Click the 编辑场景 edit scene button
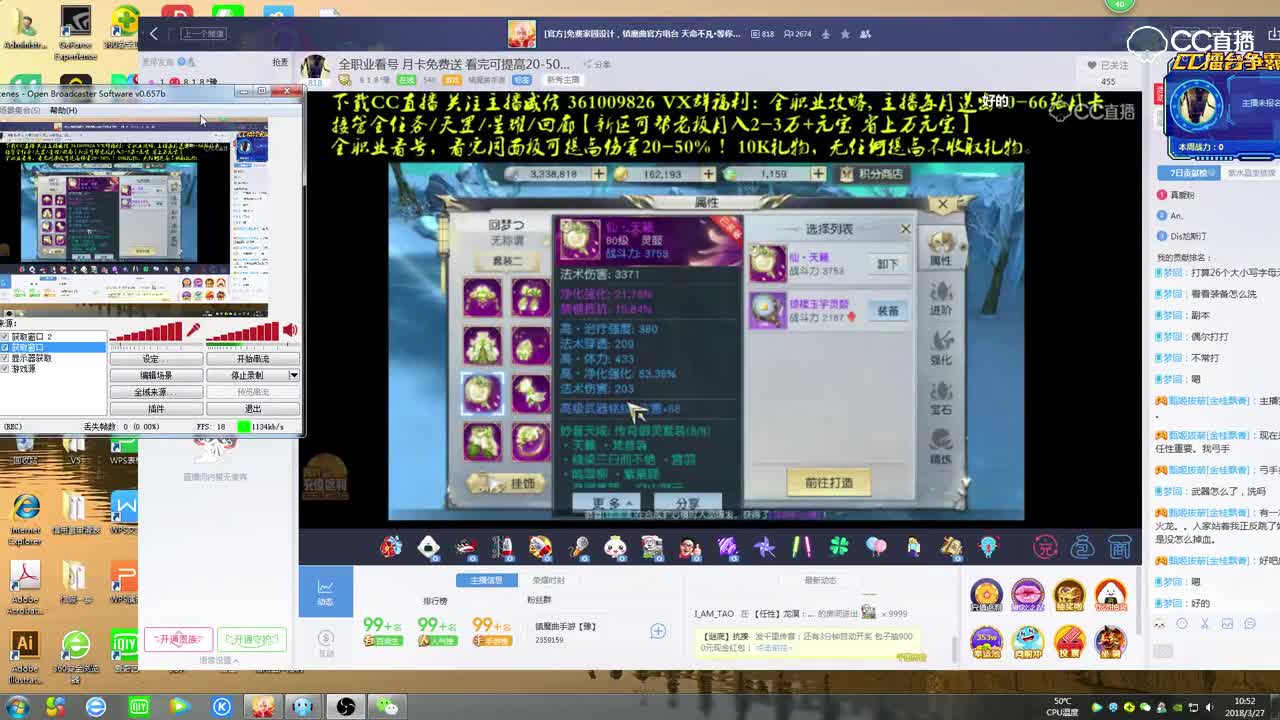1280x720 pixels. 155,375
